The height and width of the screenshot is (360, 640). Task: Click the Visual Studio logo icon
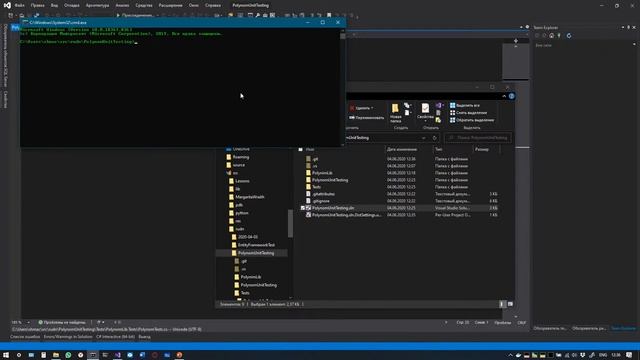pos(7,5)
